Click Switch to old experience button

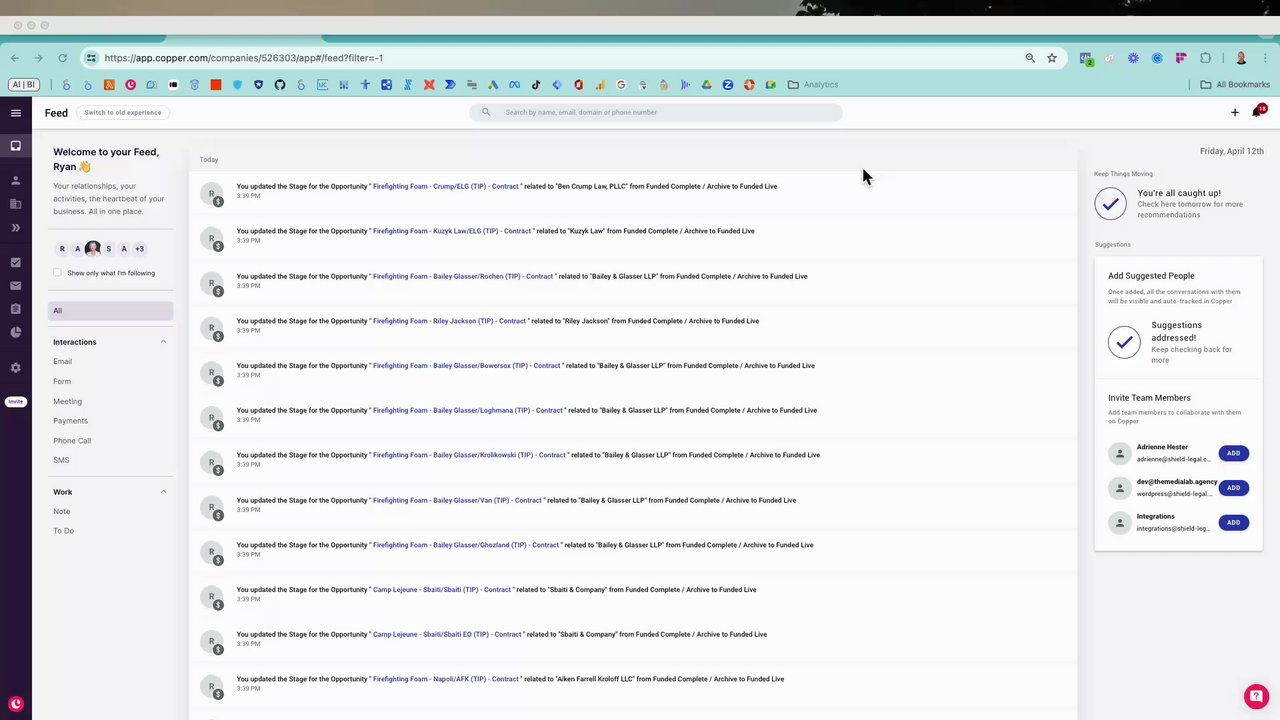122,113
